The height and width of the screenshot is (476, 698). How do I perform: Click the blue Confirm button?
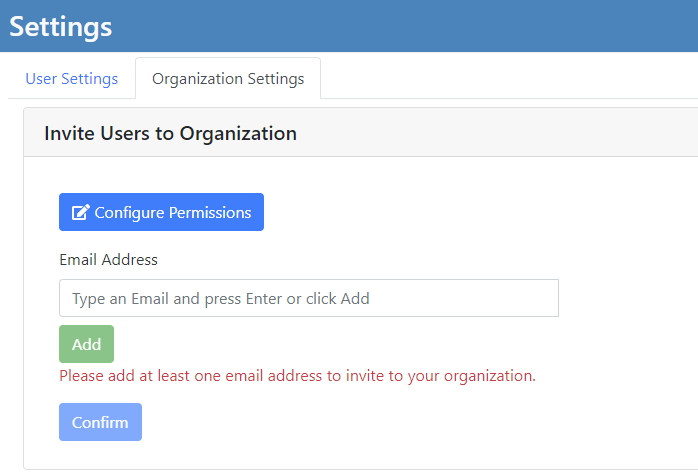point(100,422)
